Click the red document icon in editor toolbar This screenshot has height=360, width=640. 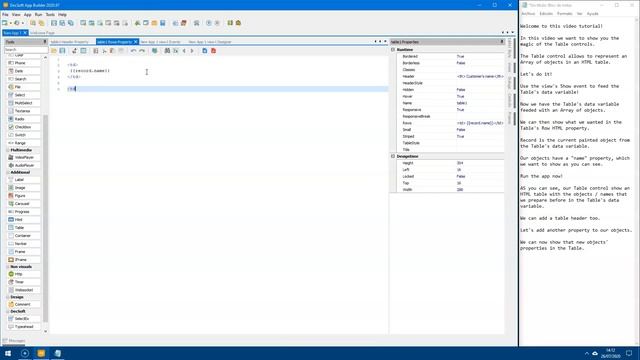[x=213, y=51]
